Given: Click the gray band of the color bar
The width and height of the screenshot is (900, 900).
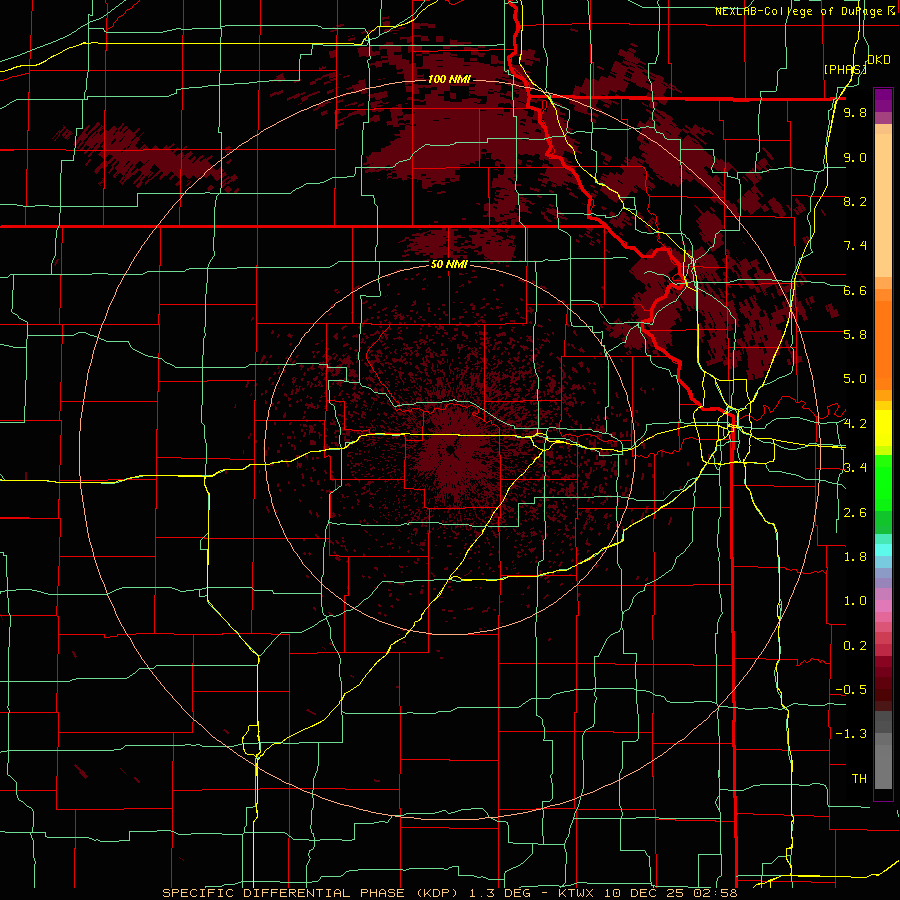Looking at the screenshot, I should [x=883, y=750].
